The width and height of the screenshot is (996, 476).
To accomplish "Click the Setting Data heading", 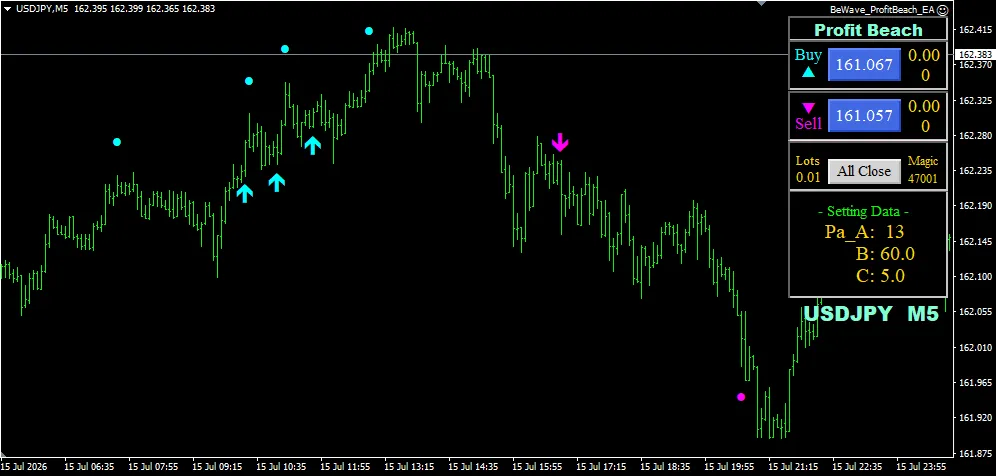I will [x=863, y=211].
